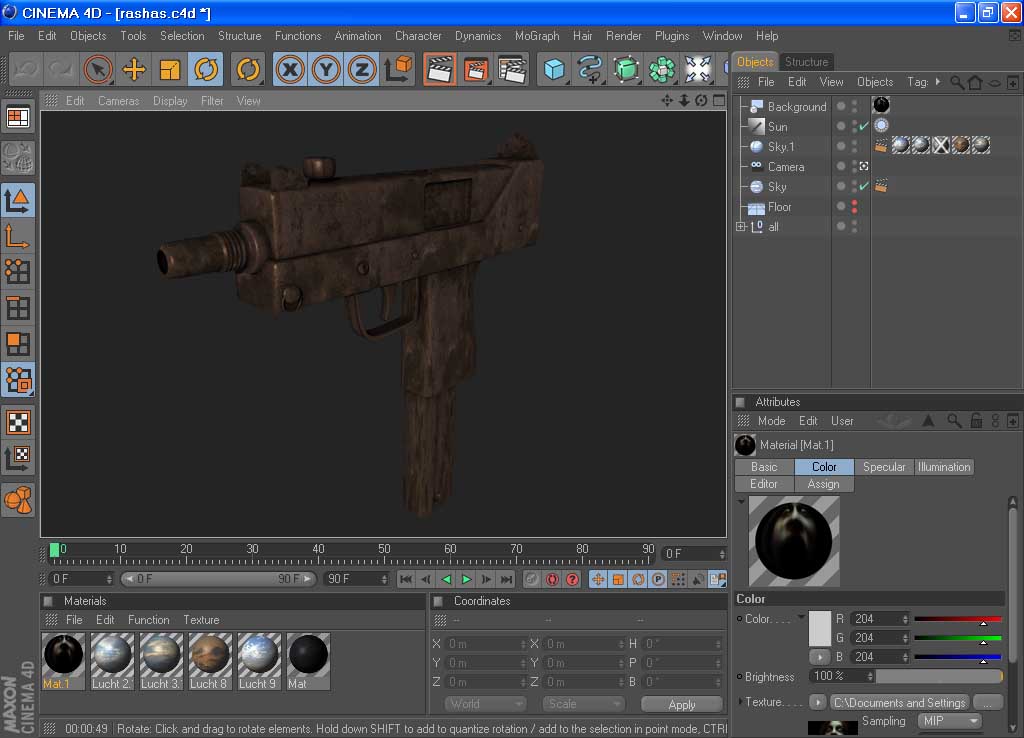Toggle Floor render visibility red dot
The width and height of the screenshot is (1024, 738).
[x=854, y=211]
